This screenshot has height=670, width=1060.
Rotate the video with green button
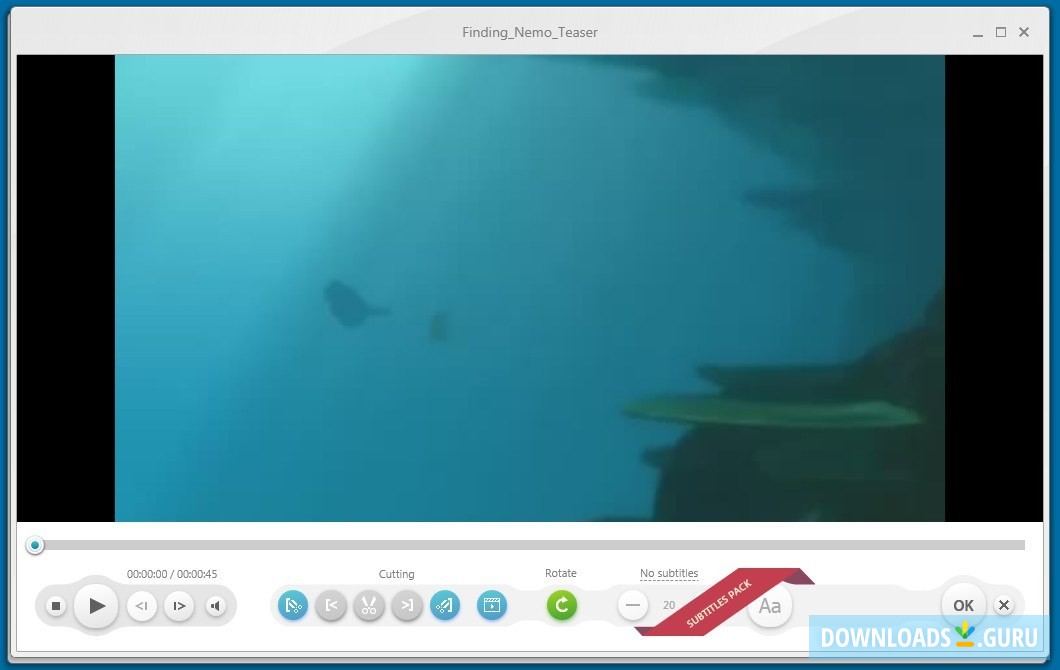point(562,605)
